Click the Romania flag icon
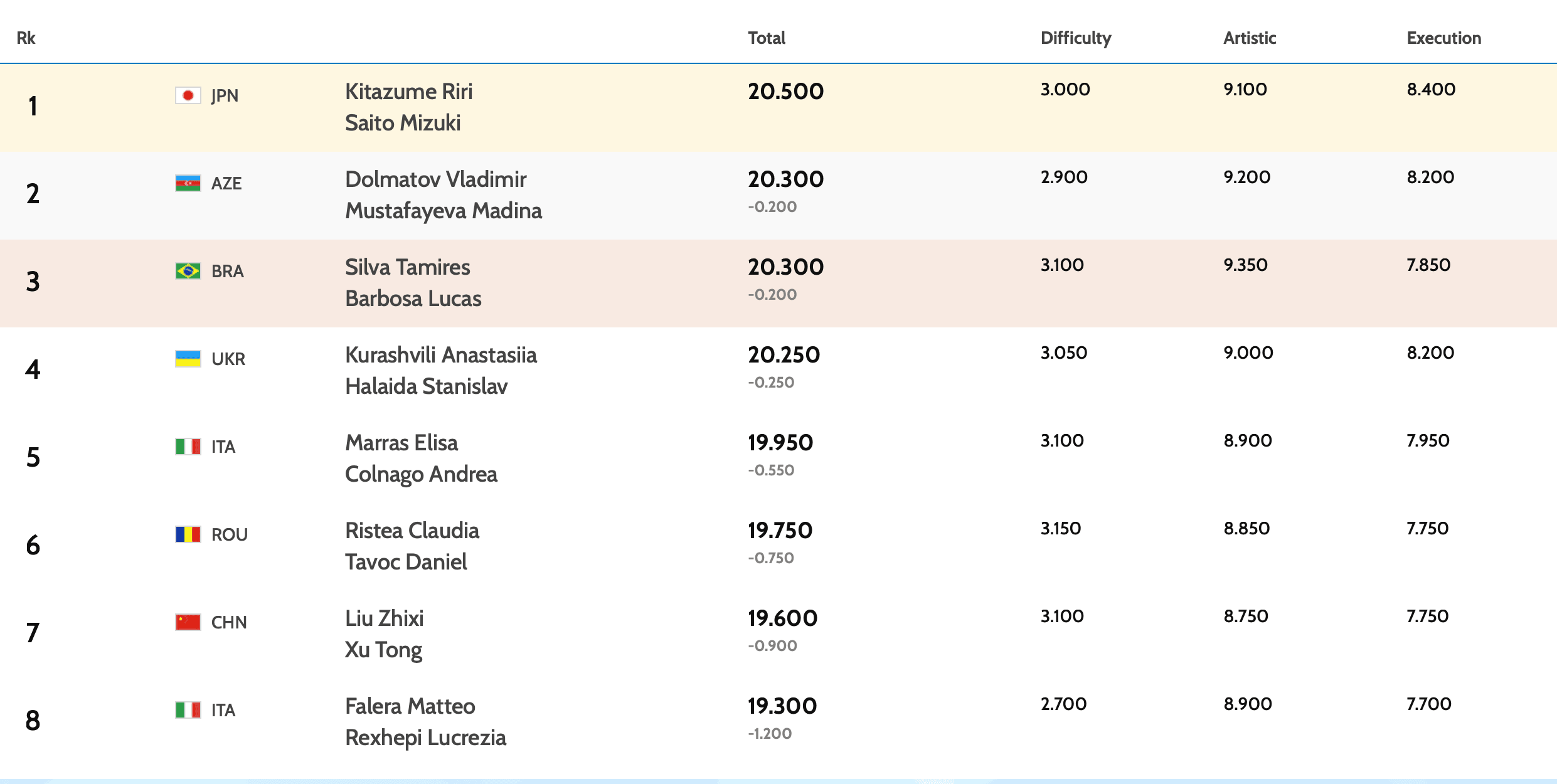 pyautogui.click(x=188, y=534)
